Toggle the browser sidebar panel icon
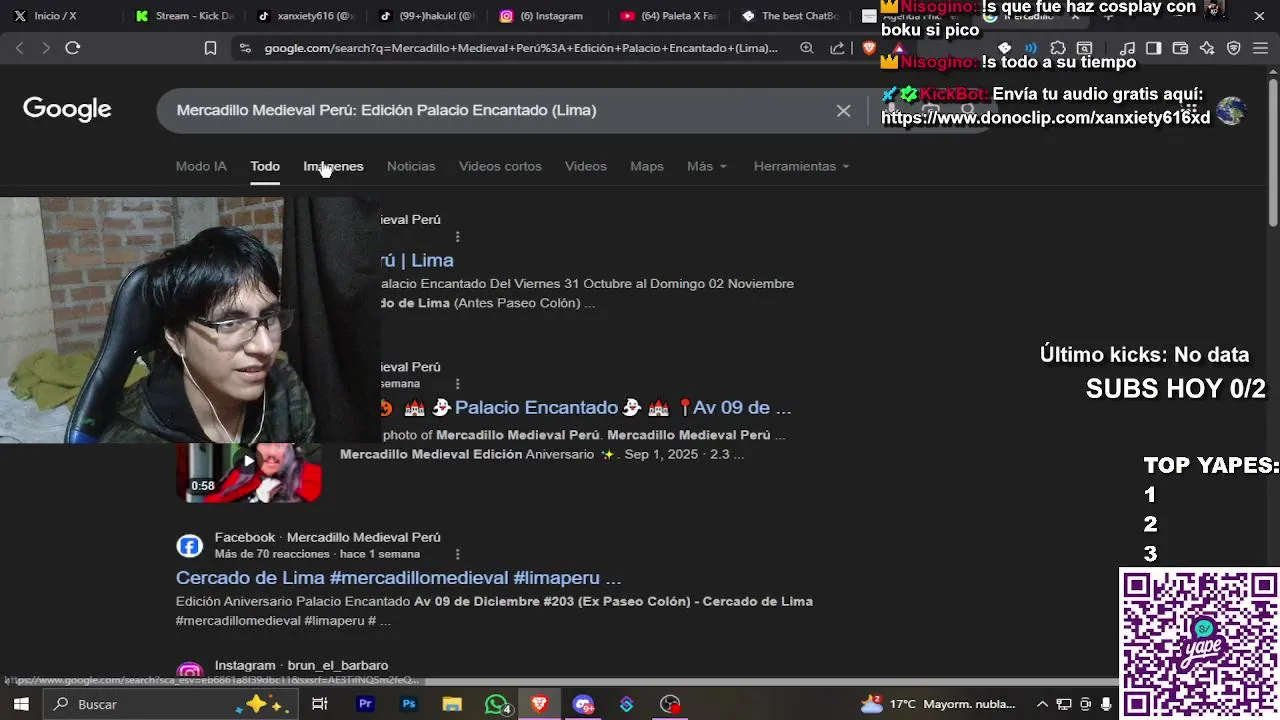The width and height of the screenshot is (1280, 720). tap(1153, 48)
